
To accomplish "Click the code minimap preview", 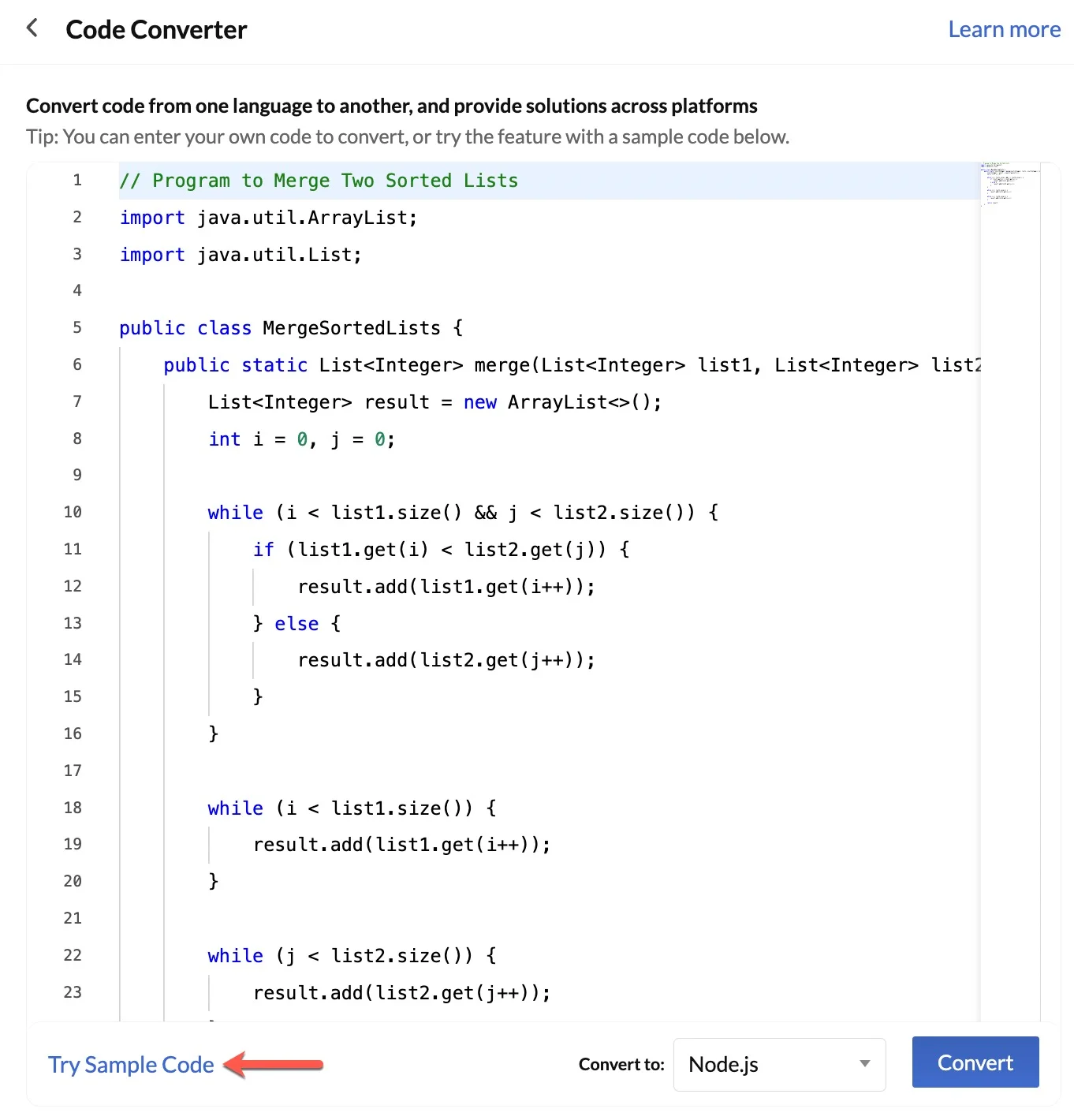I will (1009, 185).
